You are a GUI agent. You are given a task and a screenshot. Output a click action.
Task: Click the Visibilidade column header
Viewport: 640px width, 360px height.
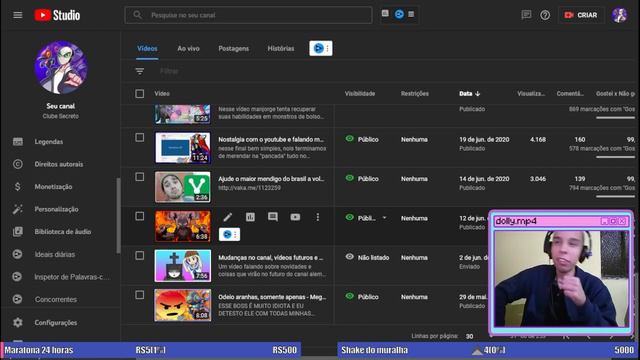(360, 93)
